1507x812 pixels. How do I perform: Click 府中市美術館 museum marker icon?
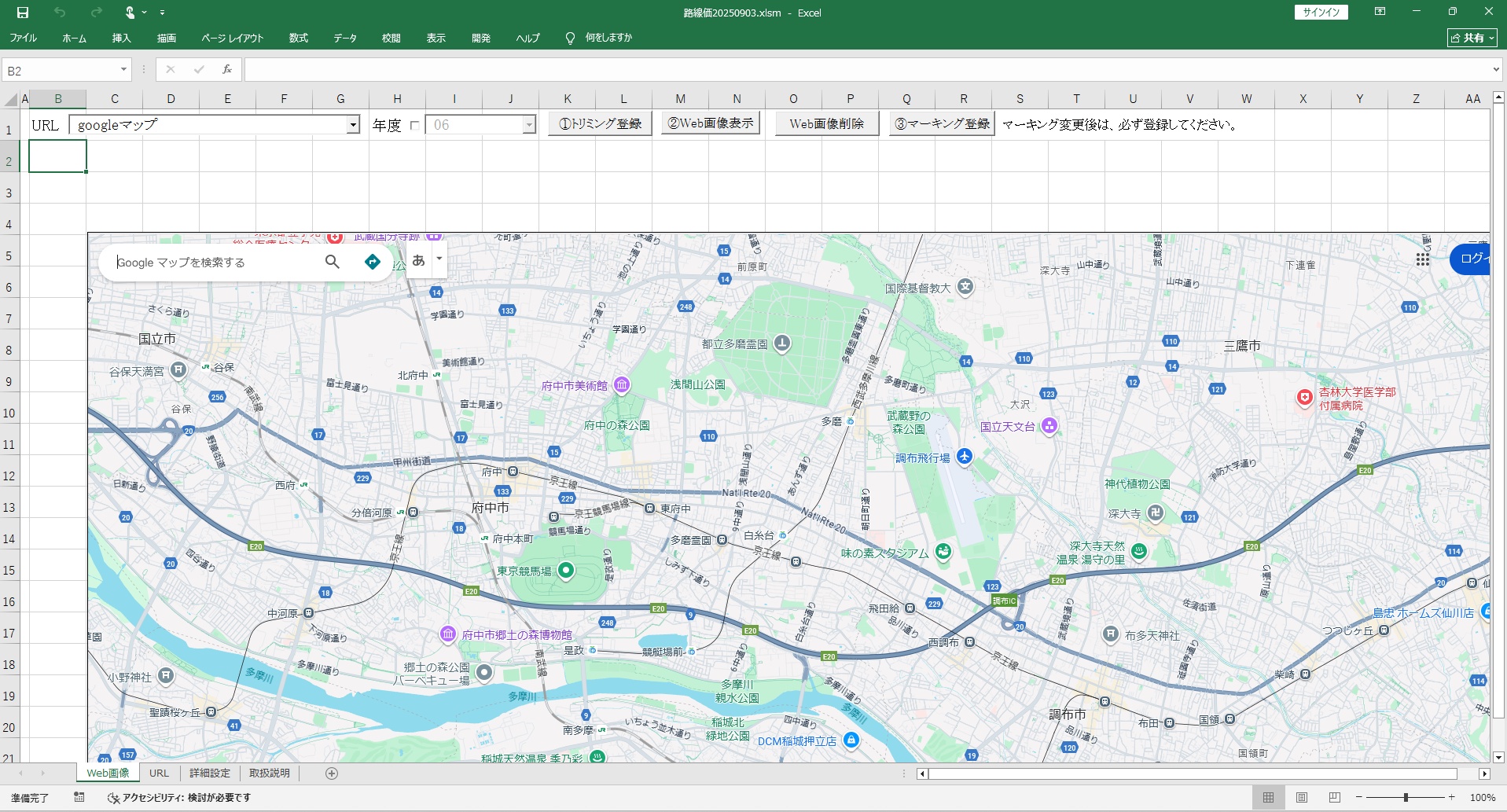622,384
